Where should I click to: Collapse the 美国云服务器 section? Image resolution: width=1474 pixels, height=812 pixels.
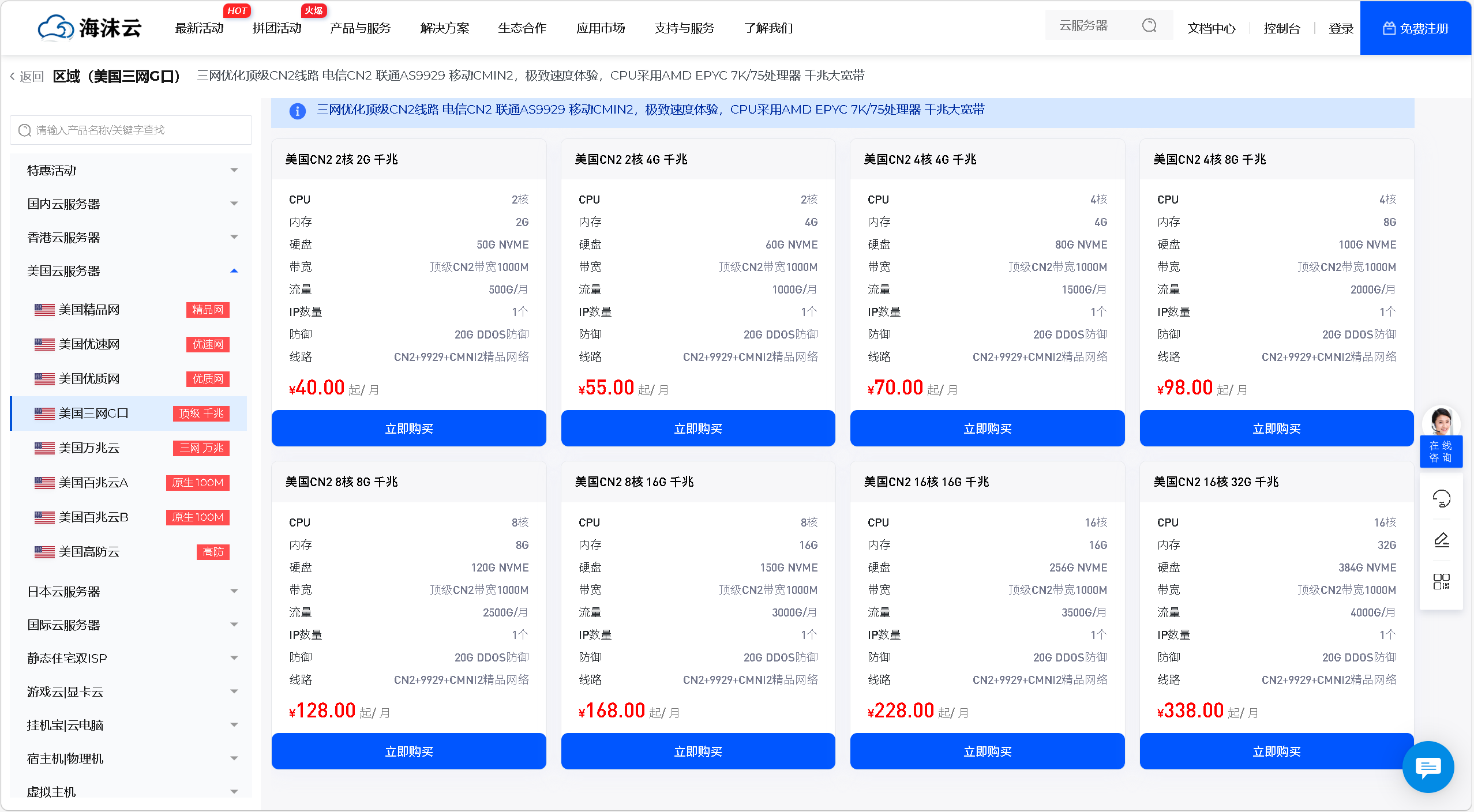(x=131, y=270)
